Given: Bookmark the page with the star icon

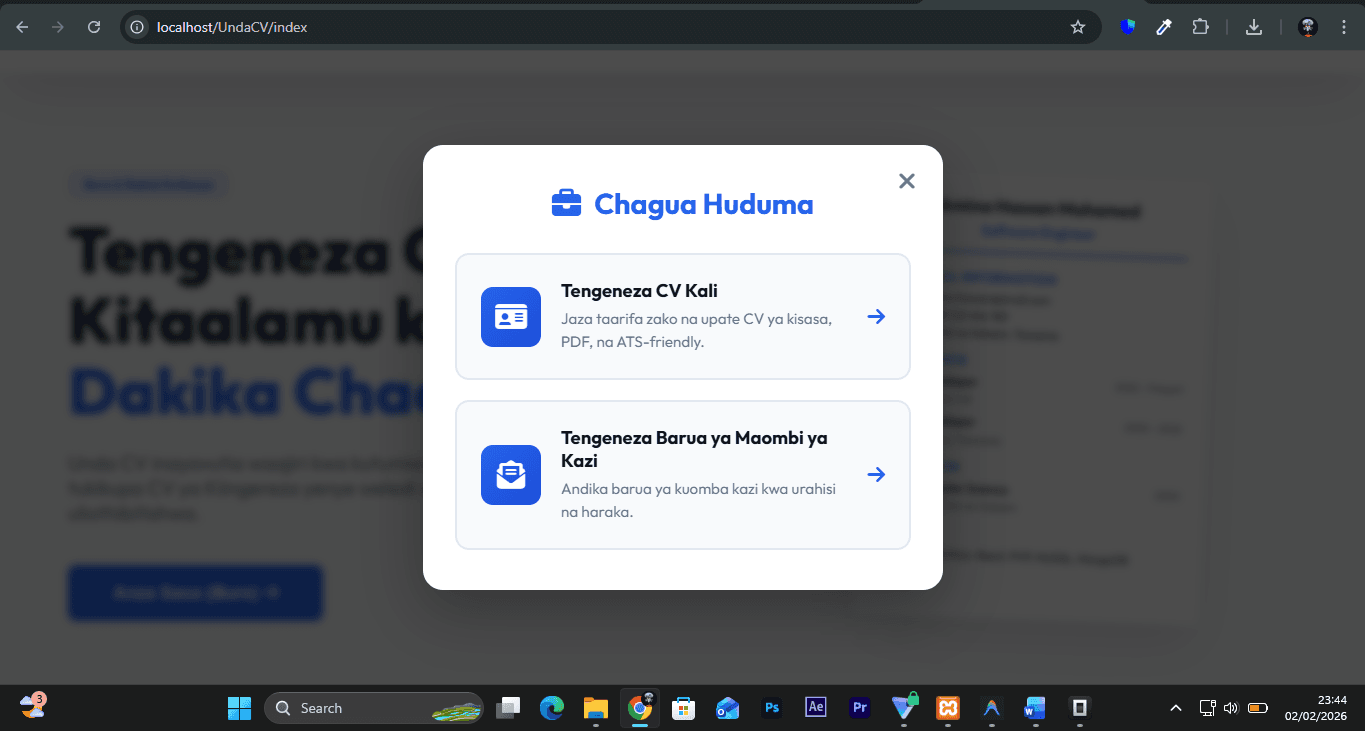Looking at the screenshot, I should [1078, 27].
